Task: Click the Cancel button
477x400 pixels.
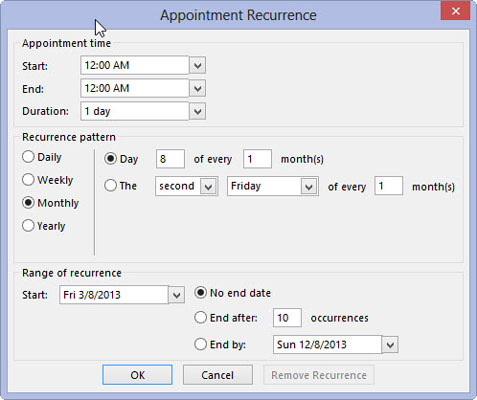Action: click(218, 375)
